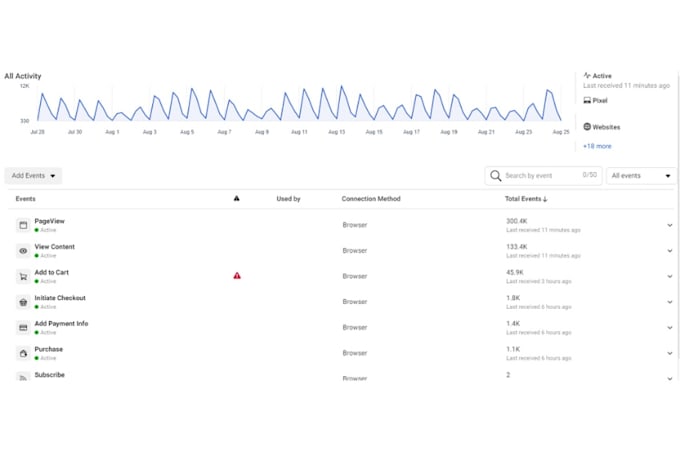Viewport: 680px width, 456px height.
Task: Expand the Add to Cart row chevron
Action: pyautogui.click(x=670, y=276)
